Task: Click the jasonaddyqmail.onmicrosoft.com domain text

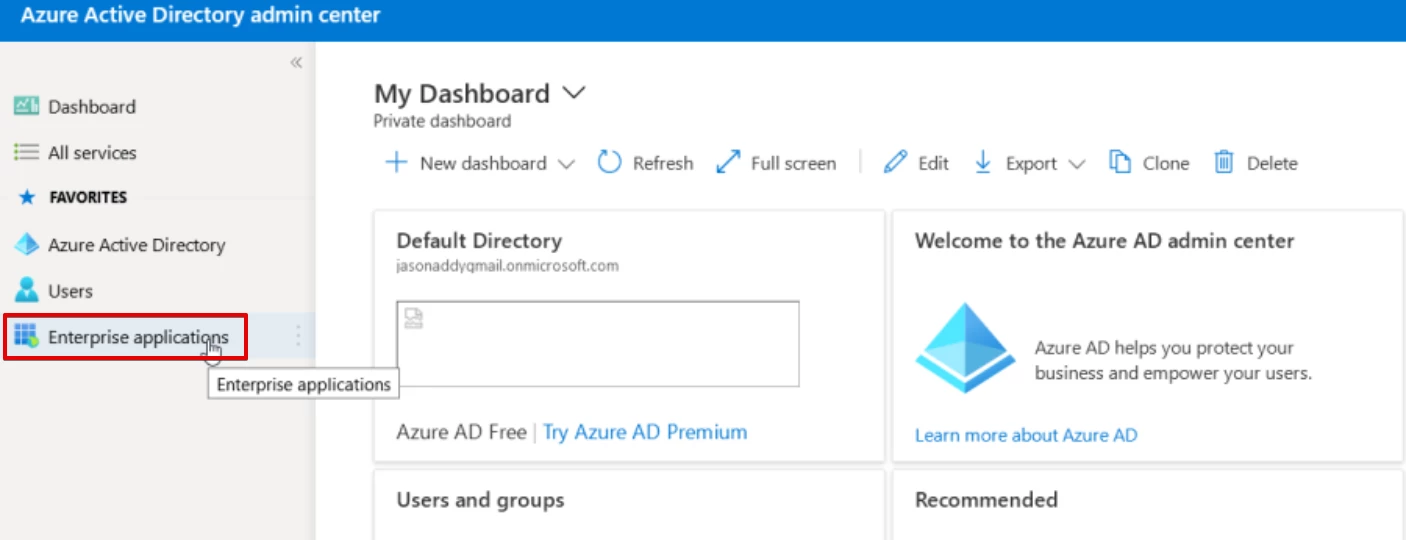Action: (508, 266)
